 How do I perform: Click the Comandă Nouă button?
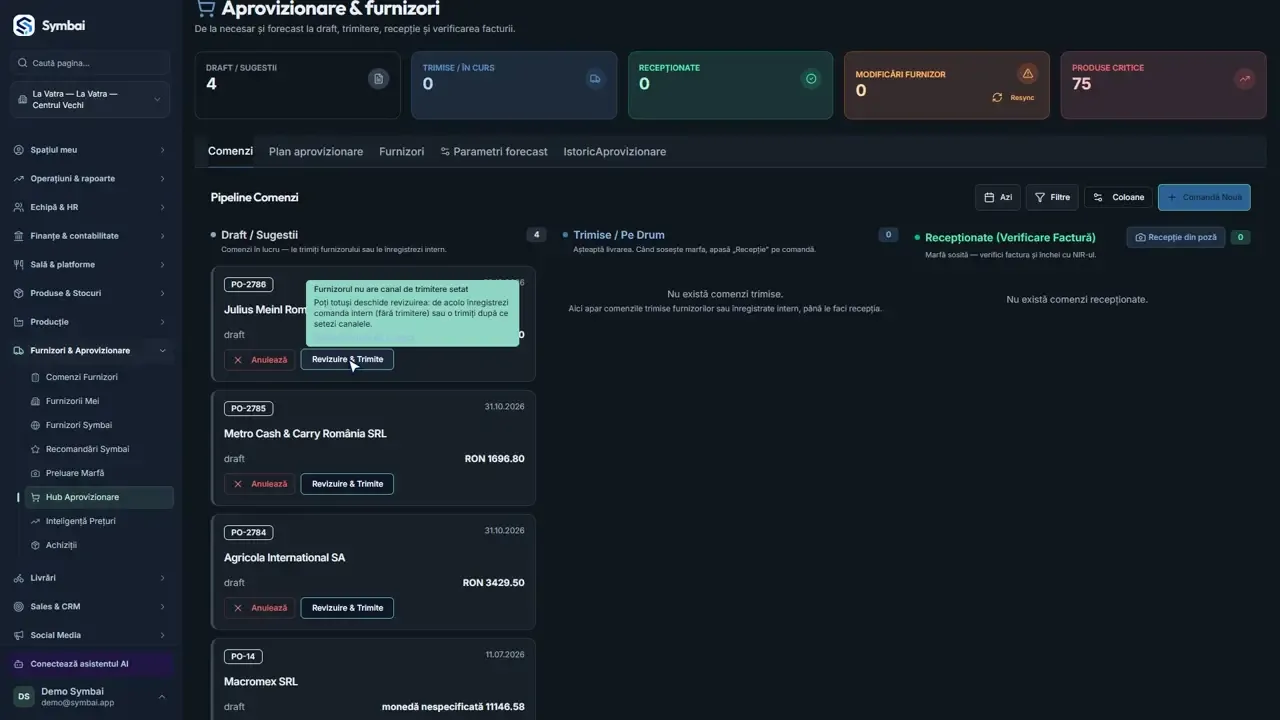1204,197
